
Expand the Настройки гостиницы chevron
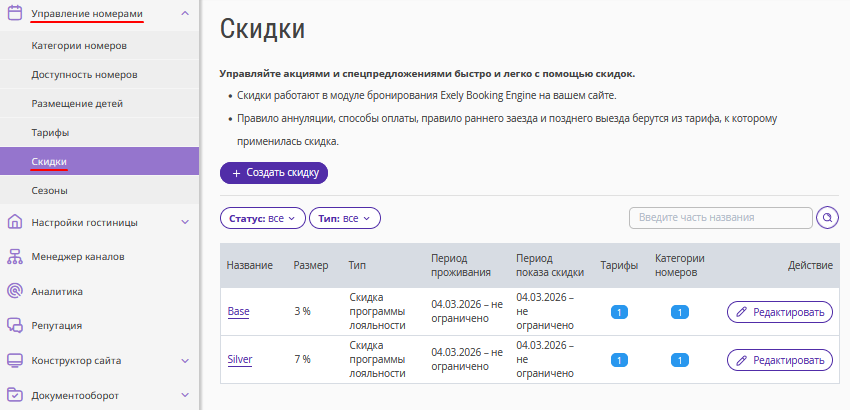pos(185,222)
